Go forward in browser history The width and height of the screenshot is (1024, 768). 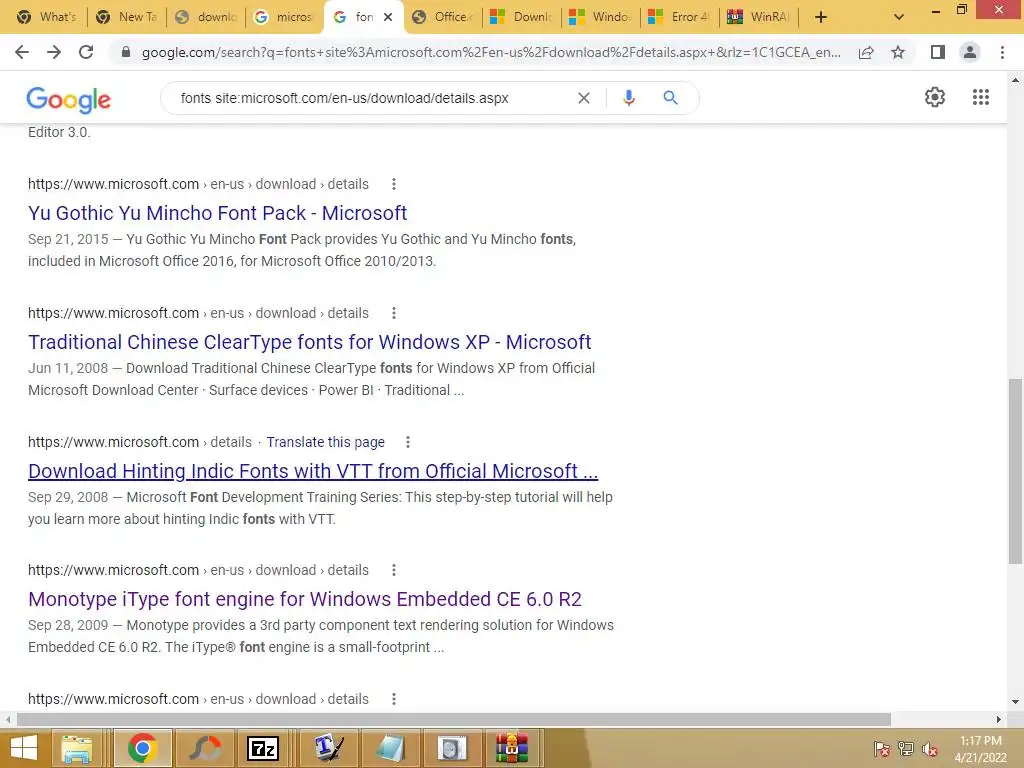[x=54, y=52]
